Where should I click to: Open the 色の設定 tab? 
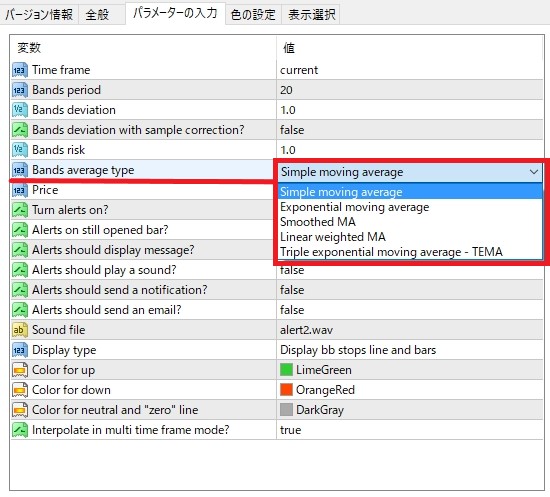[253, 14]
